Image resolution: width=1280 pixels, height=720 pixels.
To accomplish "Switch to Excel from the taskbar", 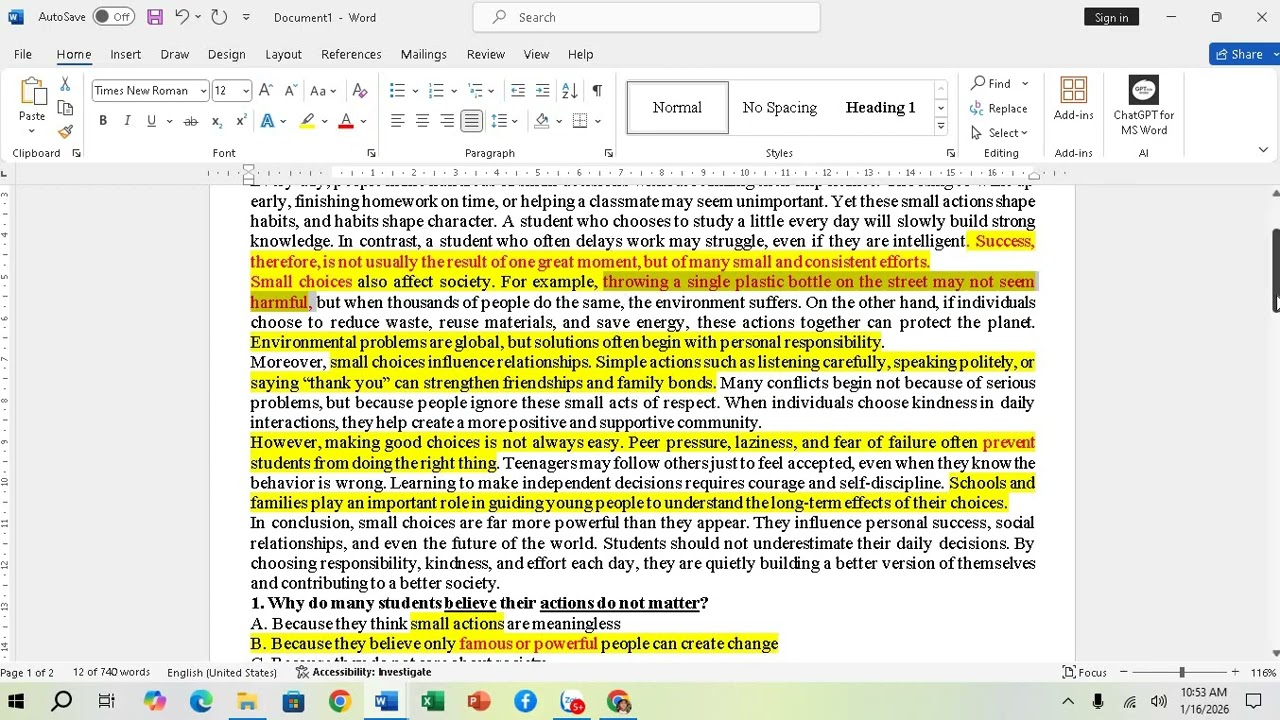I will (432, 702).
